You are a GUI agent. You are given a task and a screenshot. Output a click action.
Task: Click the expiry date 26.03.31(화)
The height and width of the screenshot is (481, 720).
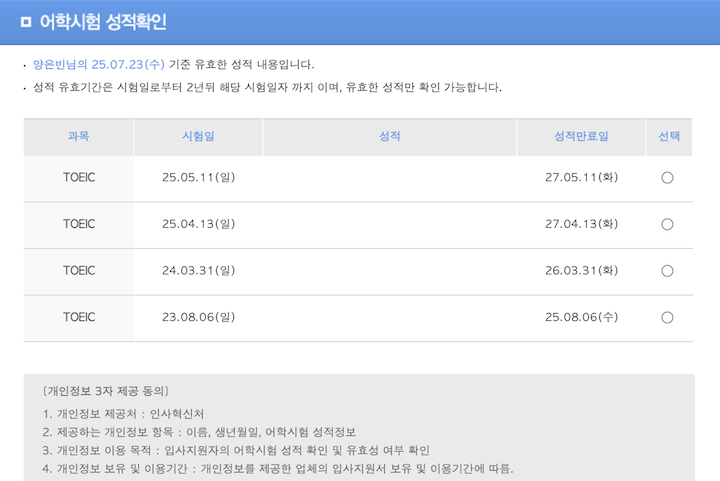click(582, 270)
